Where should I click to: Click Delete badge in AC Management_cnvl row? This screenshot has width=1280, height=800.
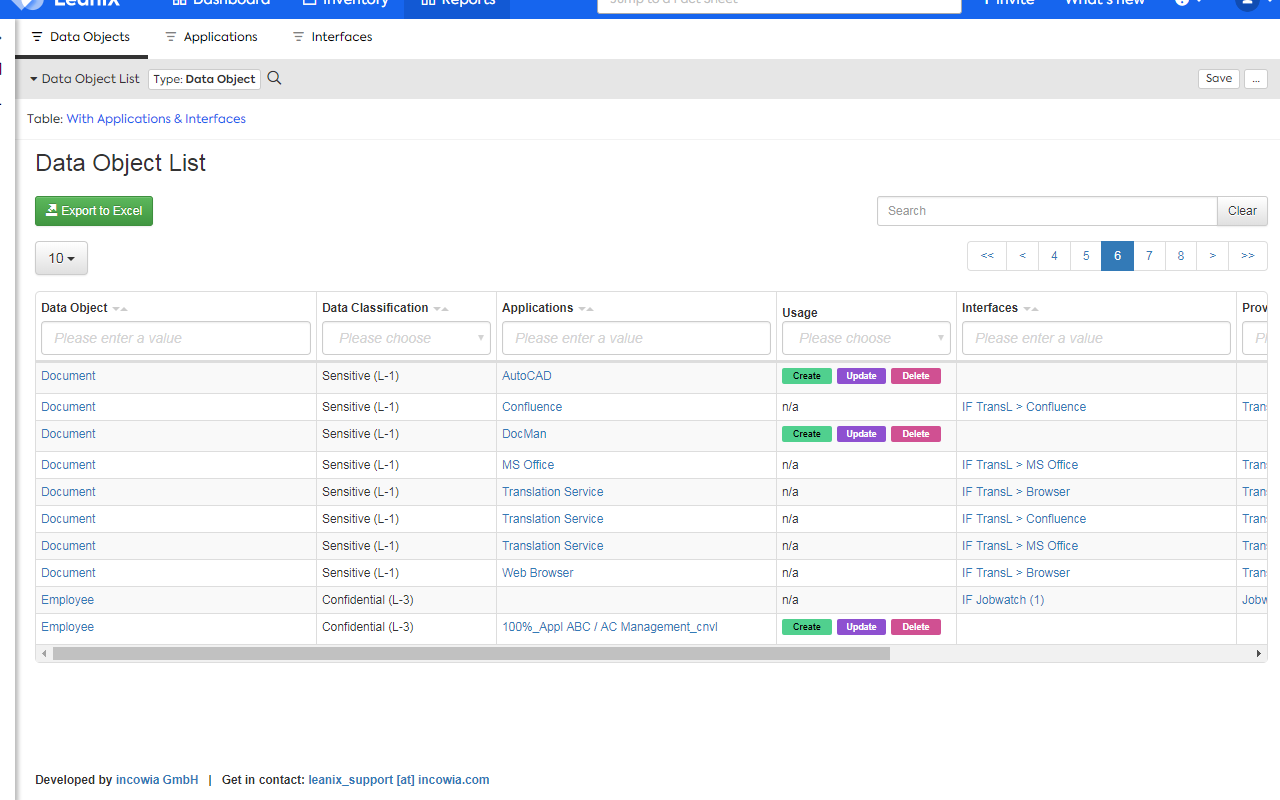pos(916,627)
